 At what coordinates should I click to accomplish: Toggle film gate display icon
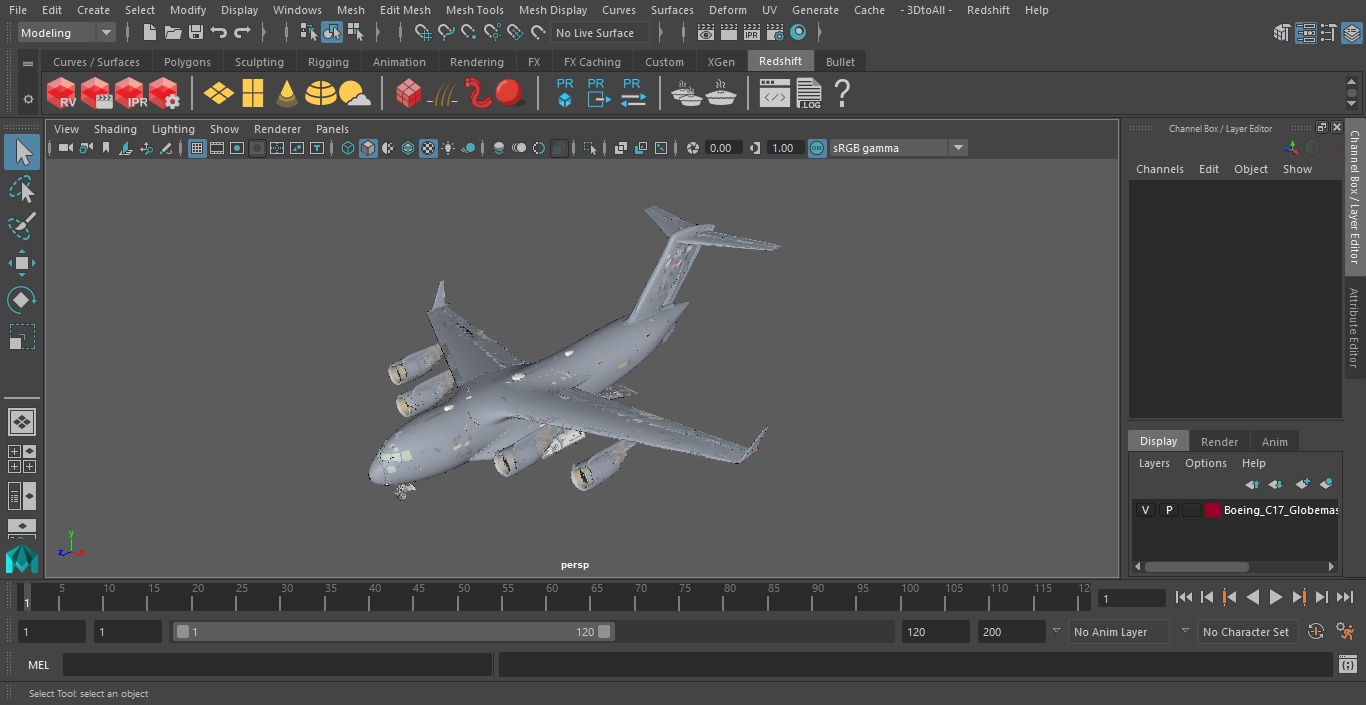point(217,148)
